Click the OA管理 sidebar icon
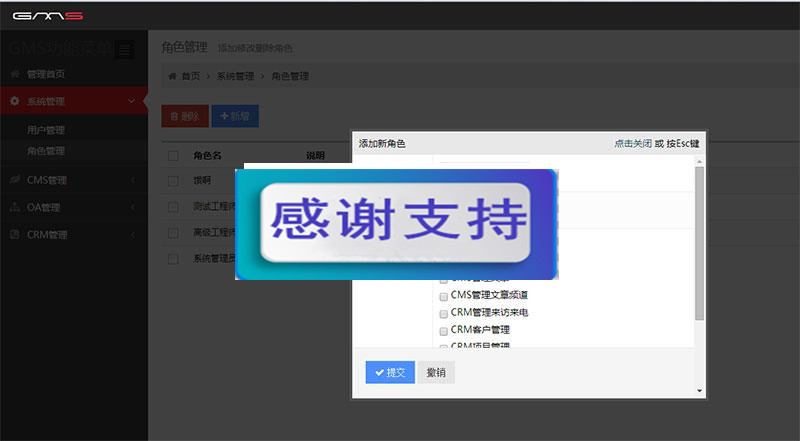The image size is (800, 441). click(x=15, y=207)
